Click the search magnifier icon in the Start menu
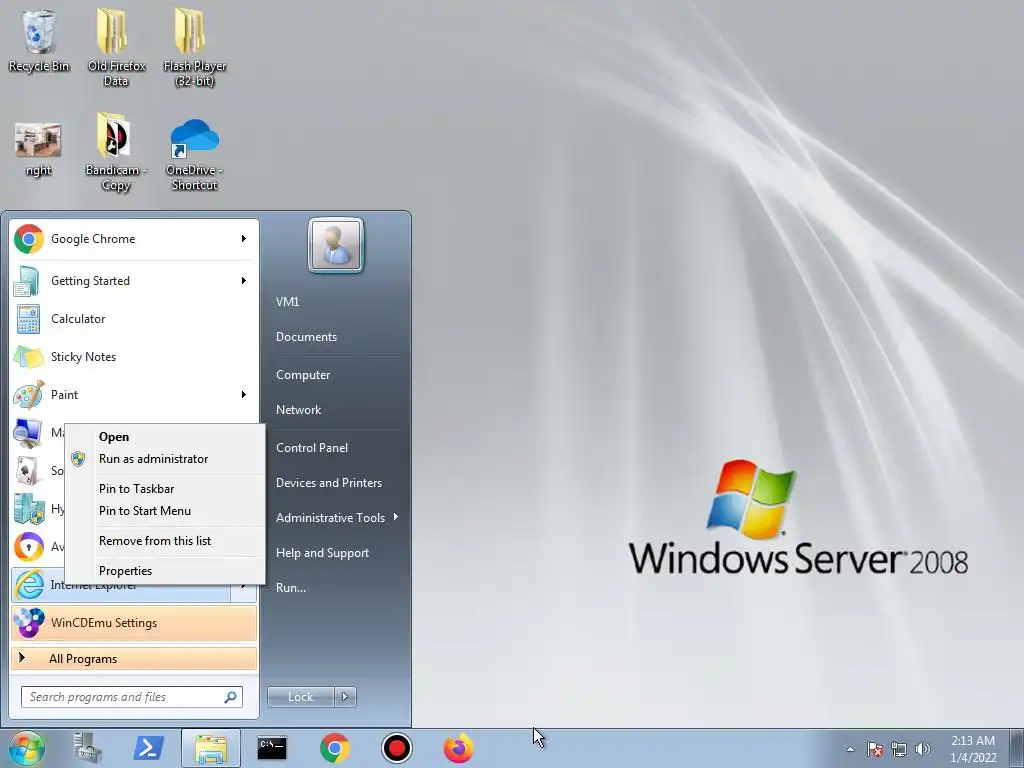 click(231, 697)
